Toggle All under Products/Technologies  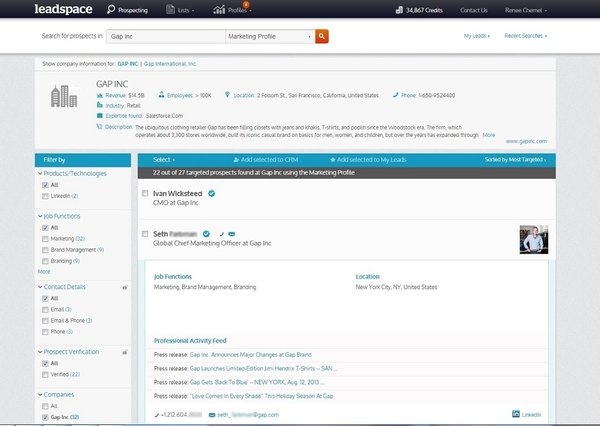click(45, 185)
